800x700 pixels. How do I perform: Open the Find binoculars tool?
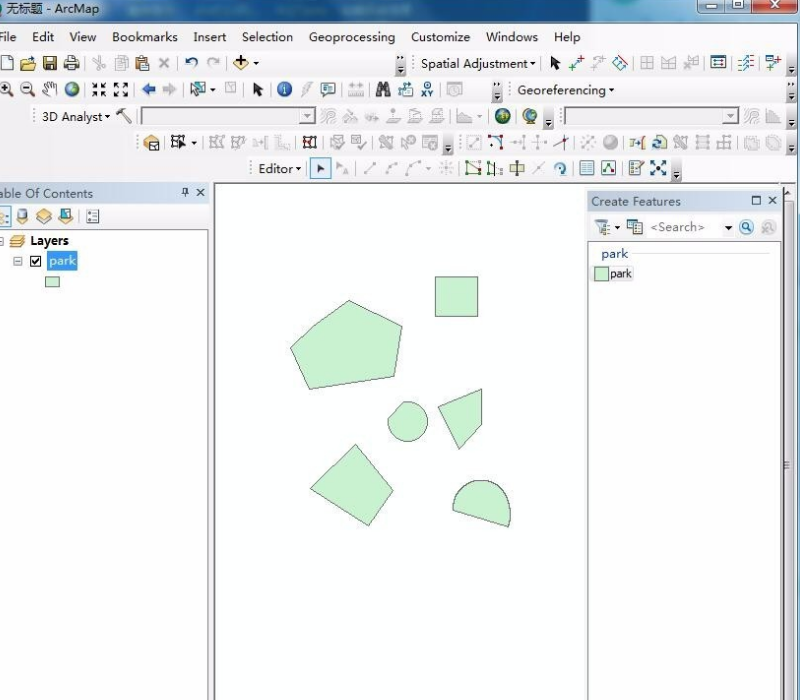[383, 90]
